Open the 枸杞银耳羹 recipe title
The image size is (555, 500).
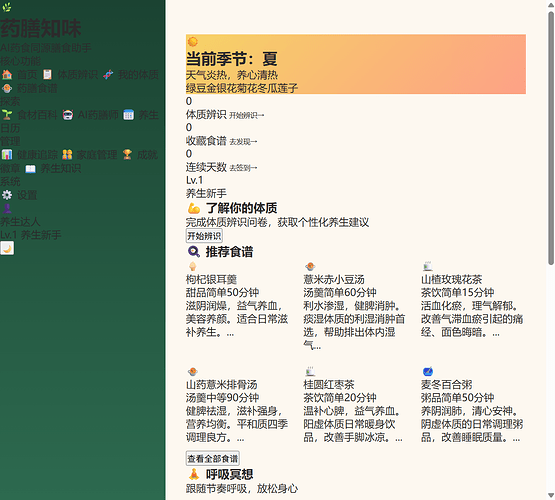(x=211, y=280)
